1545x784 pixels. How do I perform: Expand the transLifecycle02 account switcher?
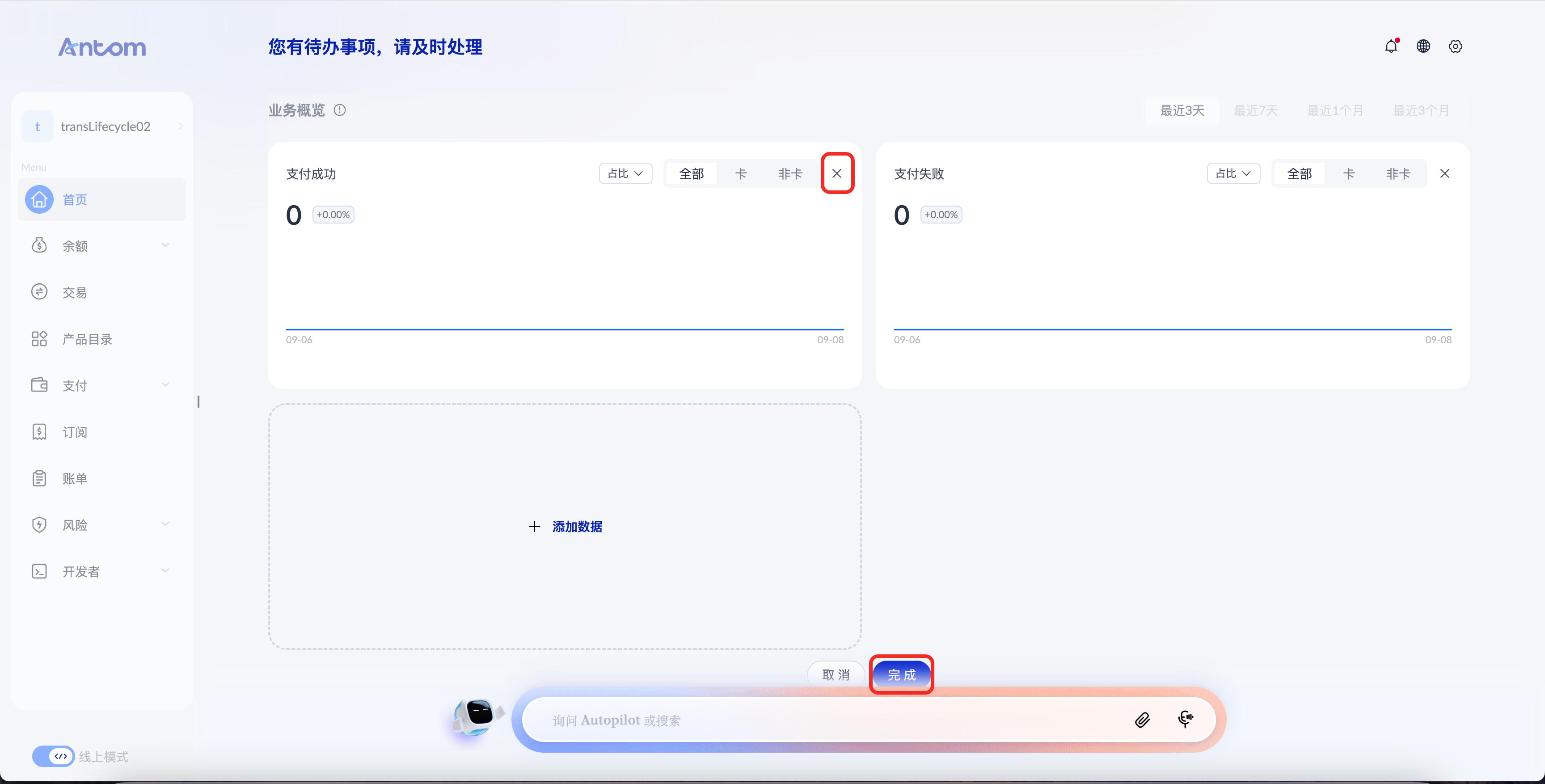click(102, 126)
